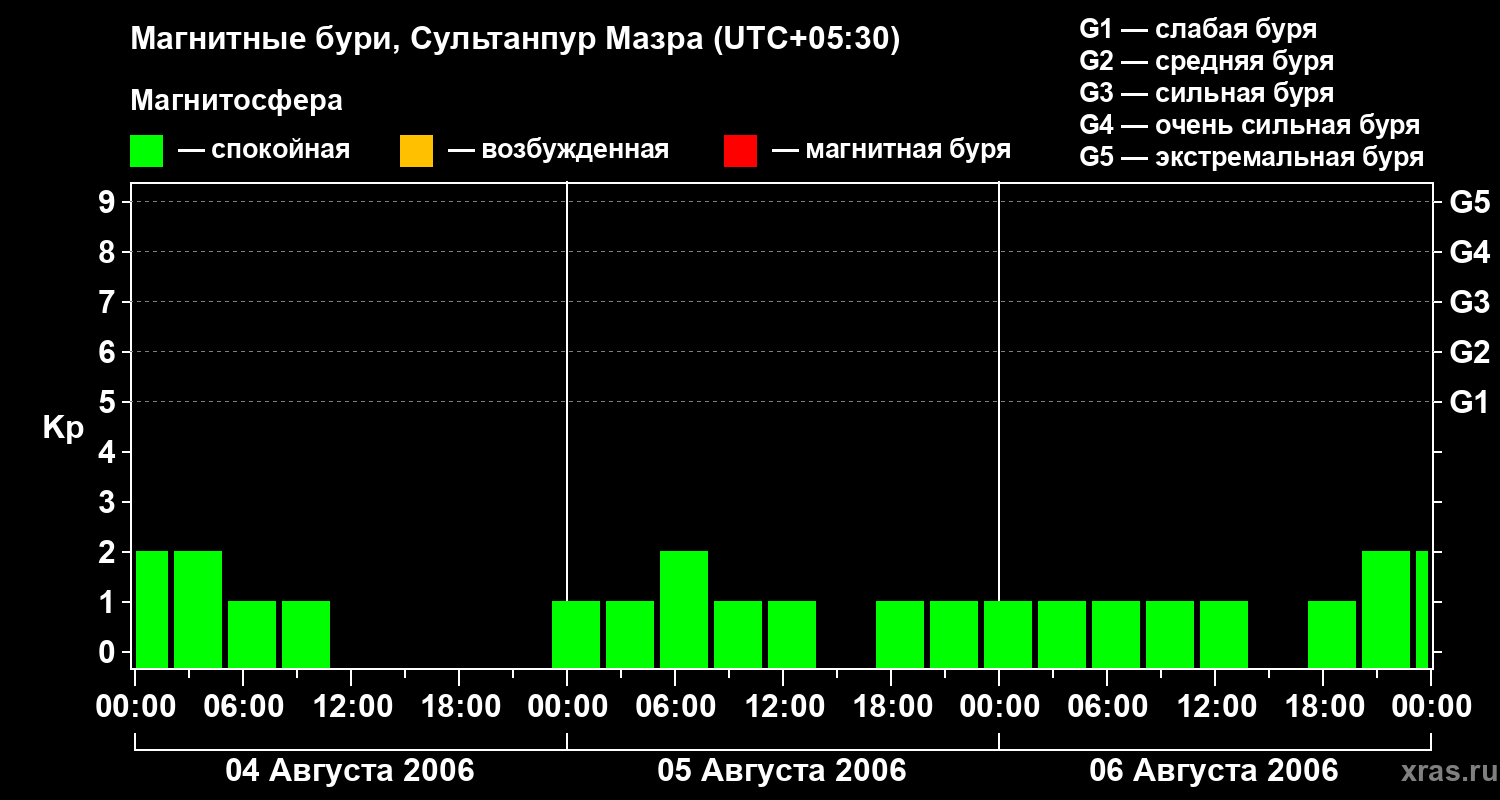Click the 06:00 time label for 05 Августа
1500x800 pixels.
point(675,706)
